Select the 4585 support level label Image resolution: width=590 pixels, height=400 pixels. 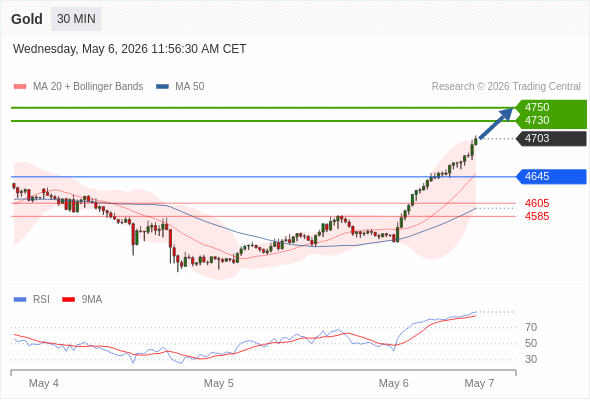(x=537, y=216)
